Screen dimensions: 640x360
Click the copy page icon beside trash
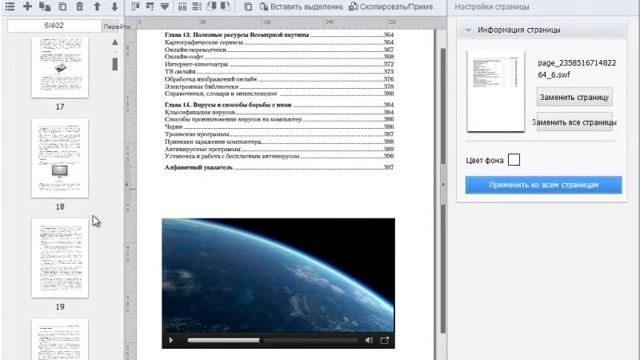pos(62,7)
